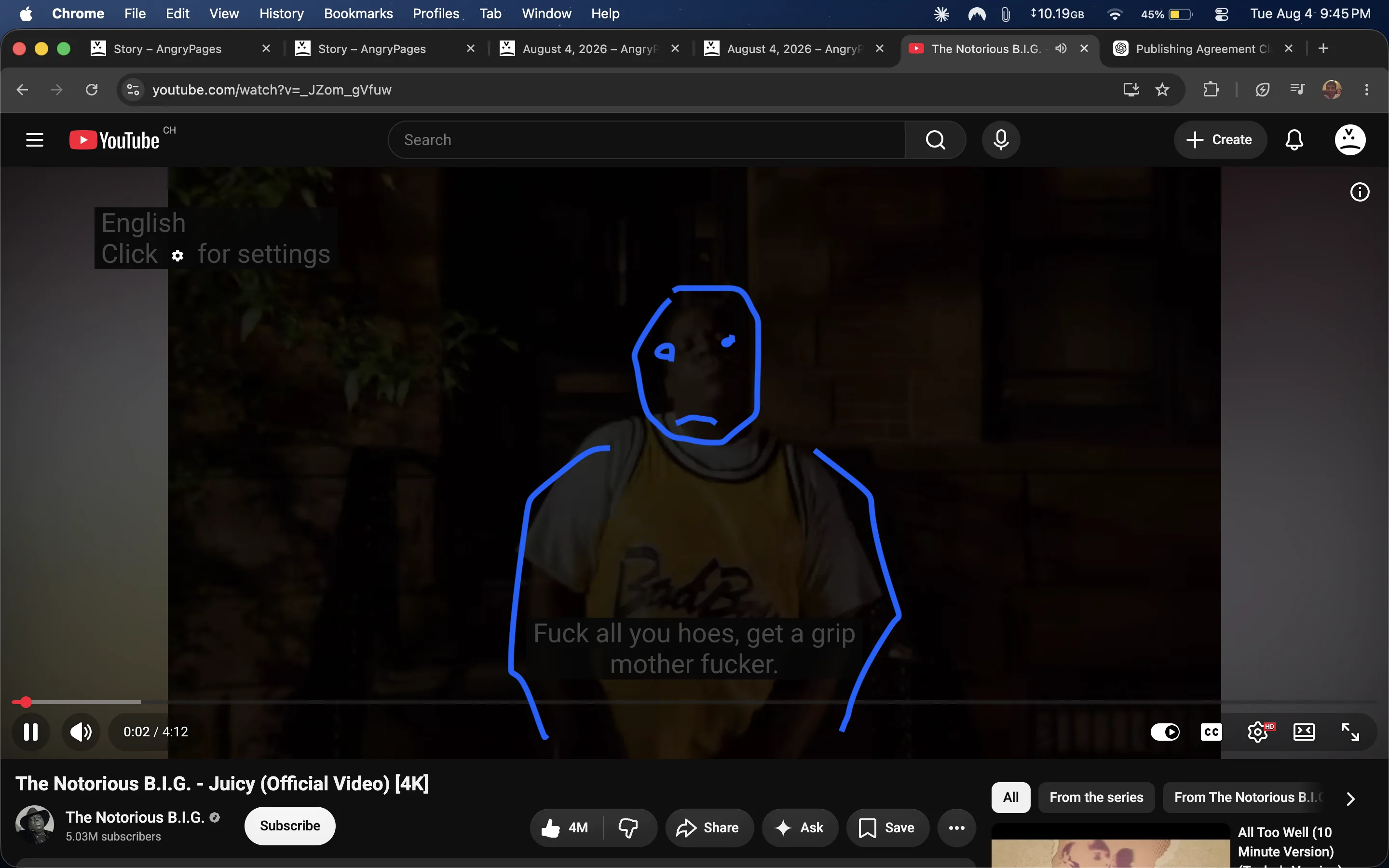Screen dimensions: 1389x868
Task: Open the YouTube guide hamburger menu
Action: pos(34,140)
